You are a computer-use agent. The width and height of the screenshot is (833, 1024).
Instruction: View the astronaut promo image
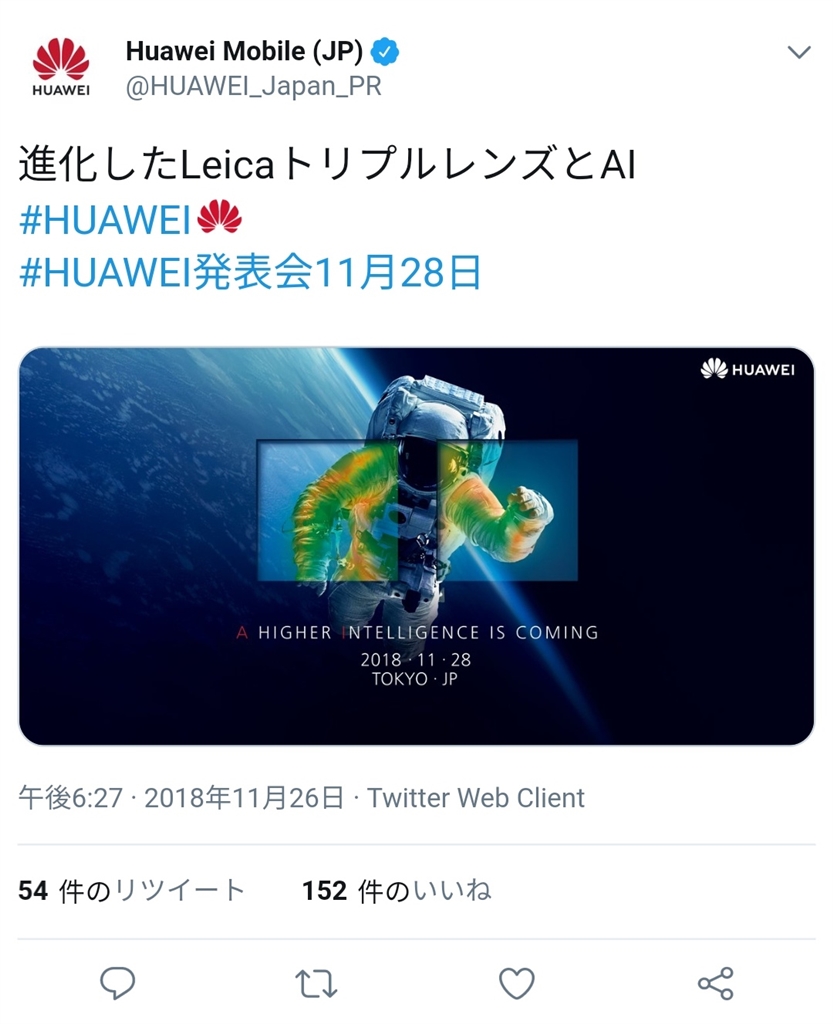point(416,546)
